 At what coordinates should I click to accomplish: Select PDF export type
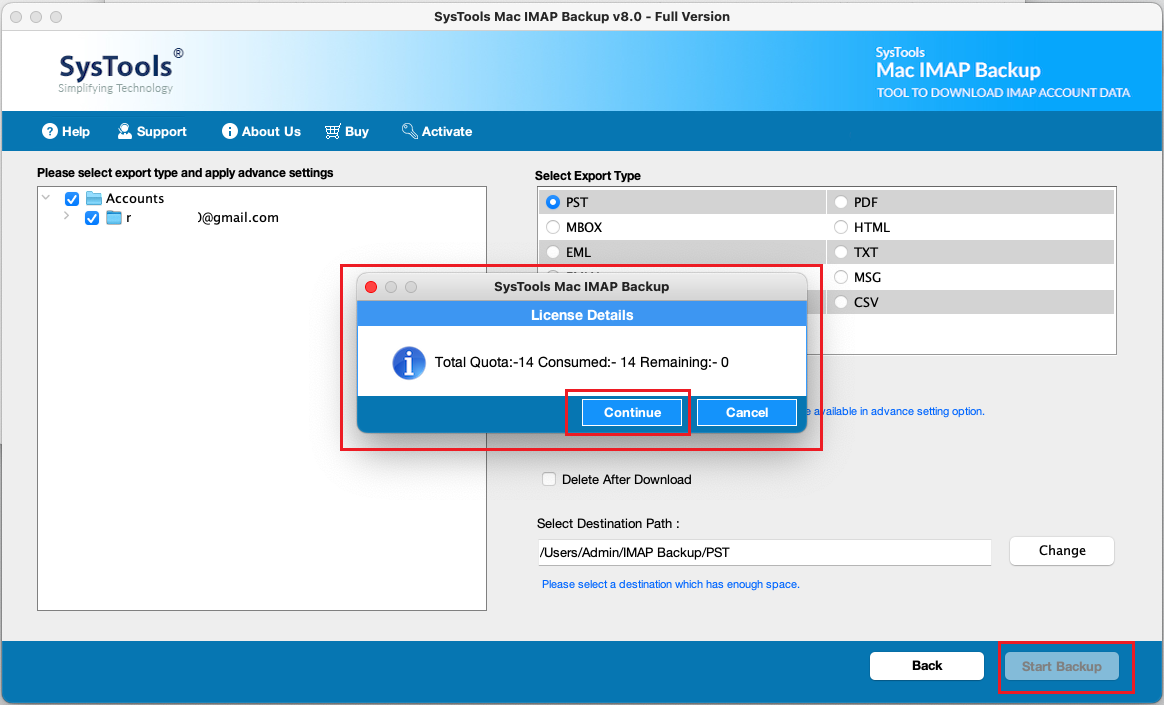(x=840, y=202)
